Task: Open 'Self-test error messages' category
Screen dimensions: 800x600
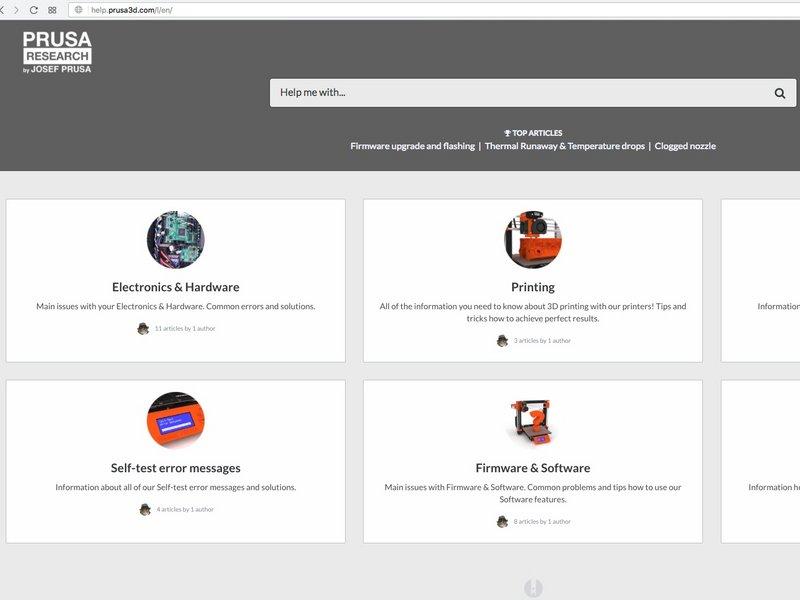Action: [176, 468]
